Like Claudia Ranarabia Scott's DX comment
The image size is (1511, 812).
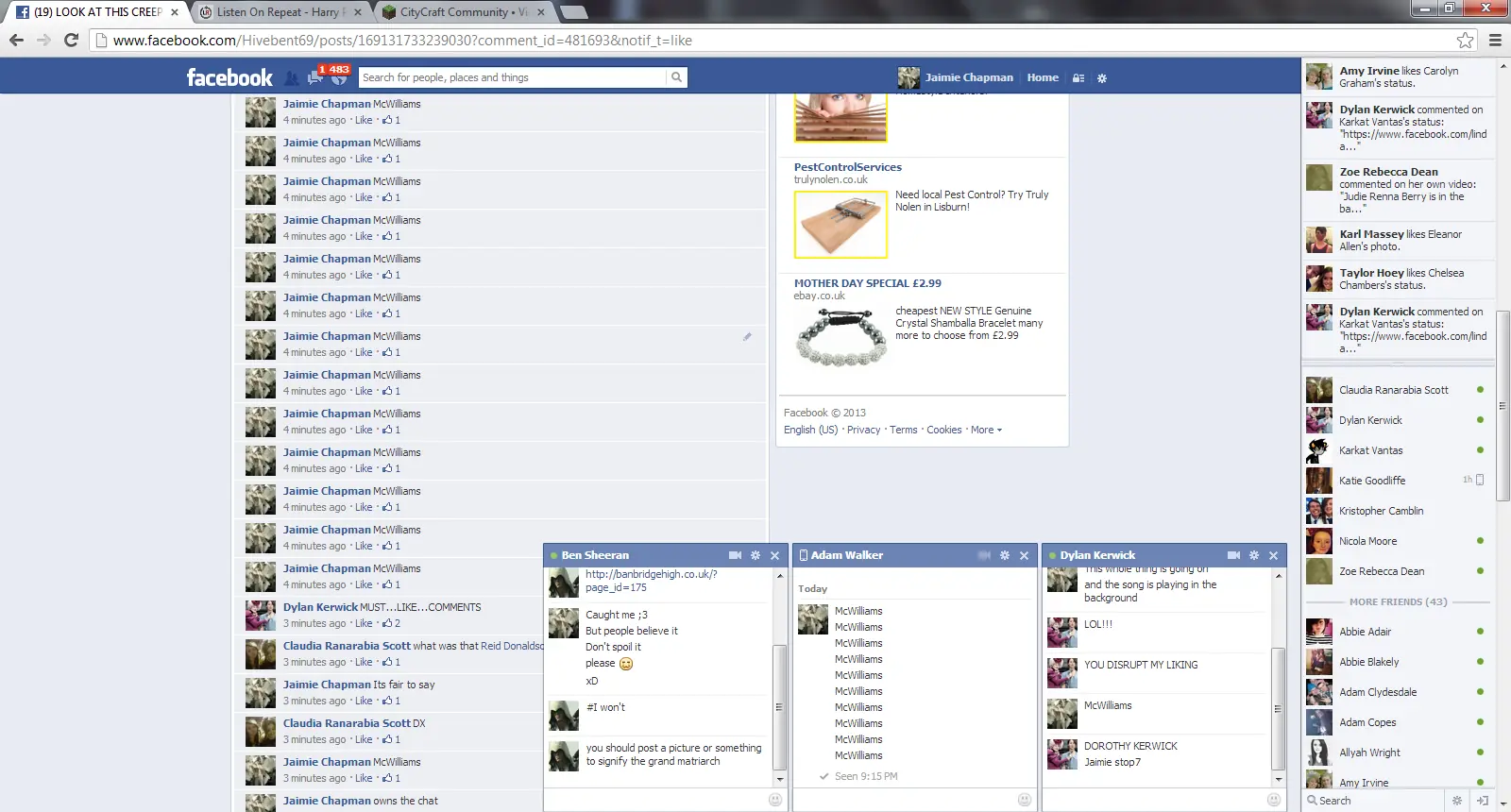[x=364, y=739]
